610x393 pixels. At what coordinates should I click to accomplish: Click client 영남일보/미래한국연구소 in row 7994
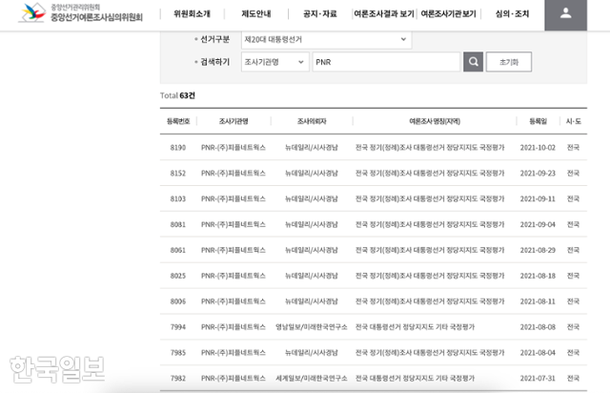tap(311, 327)
